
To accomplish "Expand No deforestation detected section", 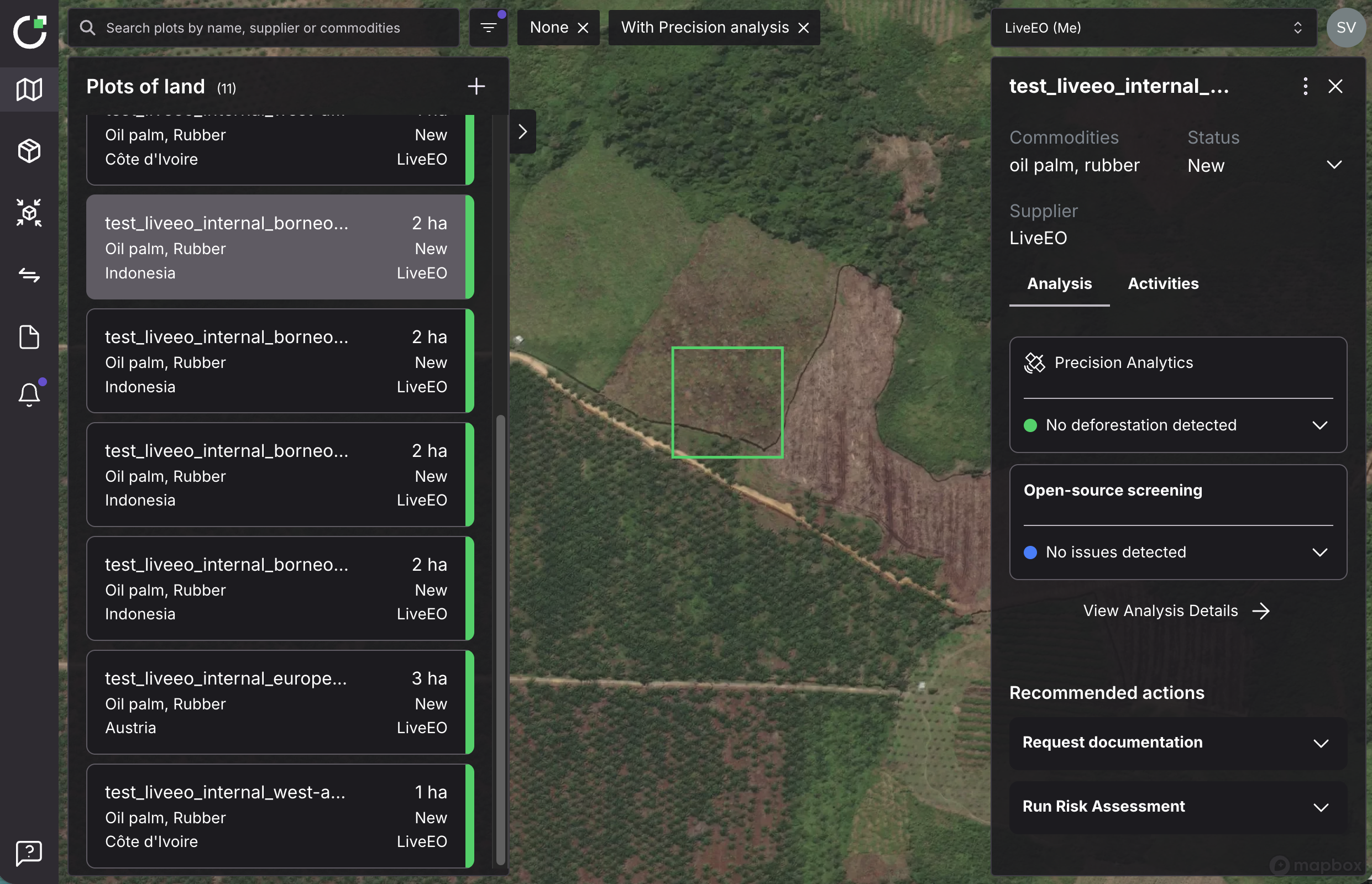I will (1319, 425).
